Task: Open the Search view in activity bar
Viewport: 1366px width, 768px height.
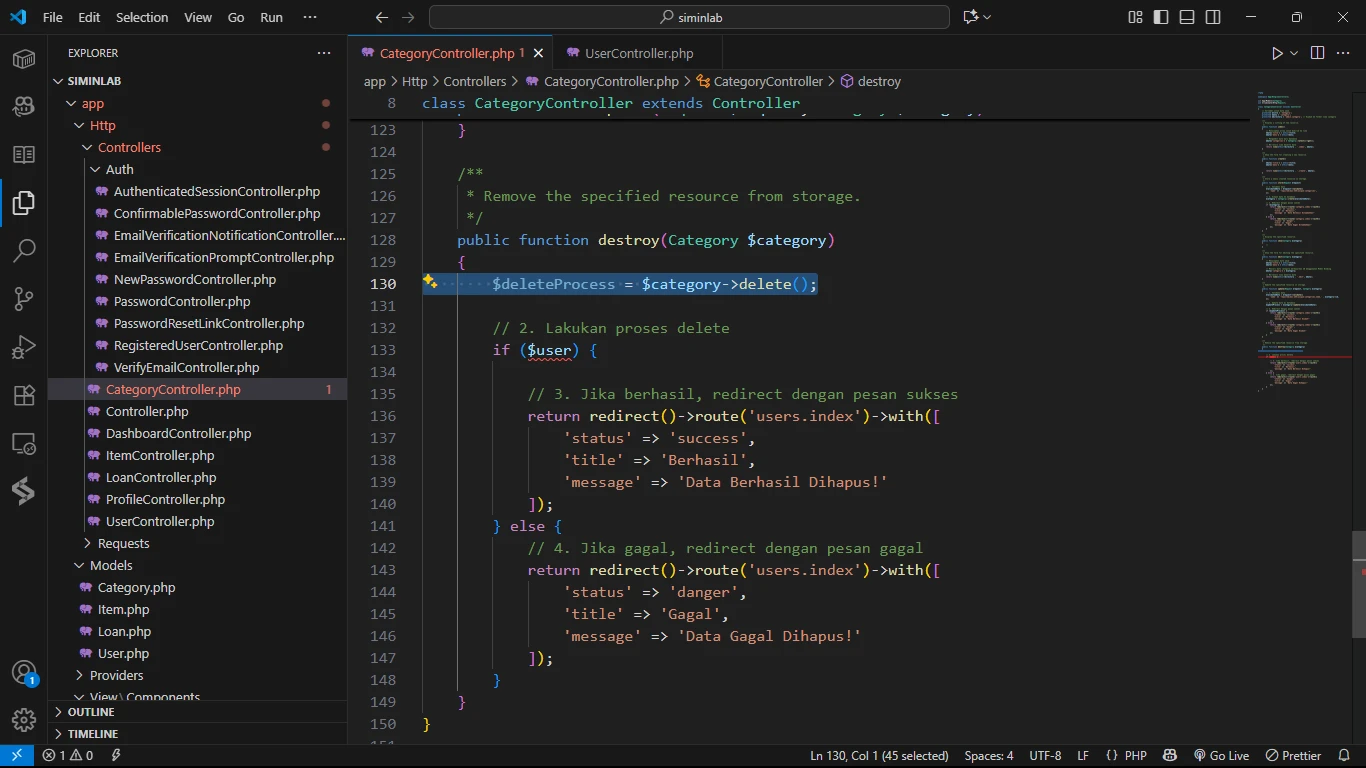Action: pyautogui.click(x=24, y=250)
